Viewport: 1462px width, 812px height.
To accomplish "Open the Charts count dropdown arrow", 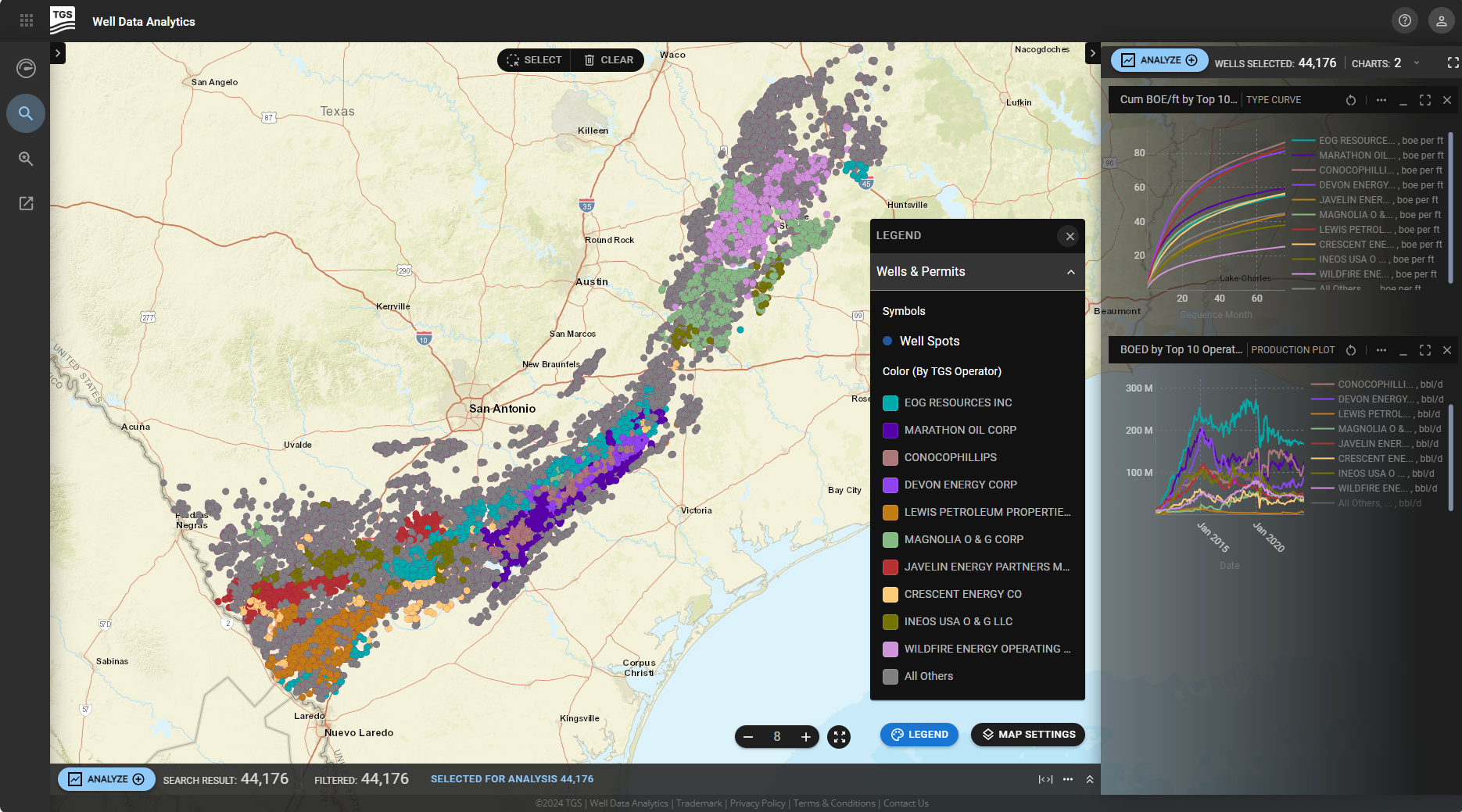I will (1417, 63).
